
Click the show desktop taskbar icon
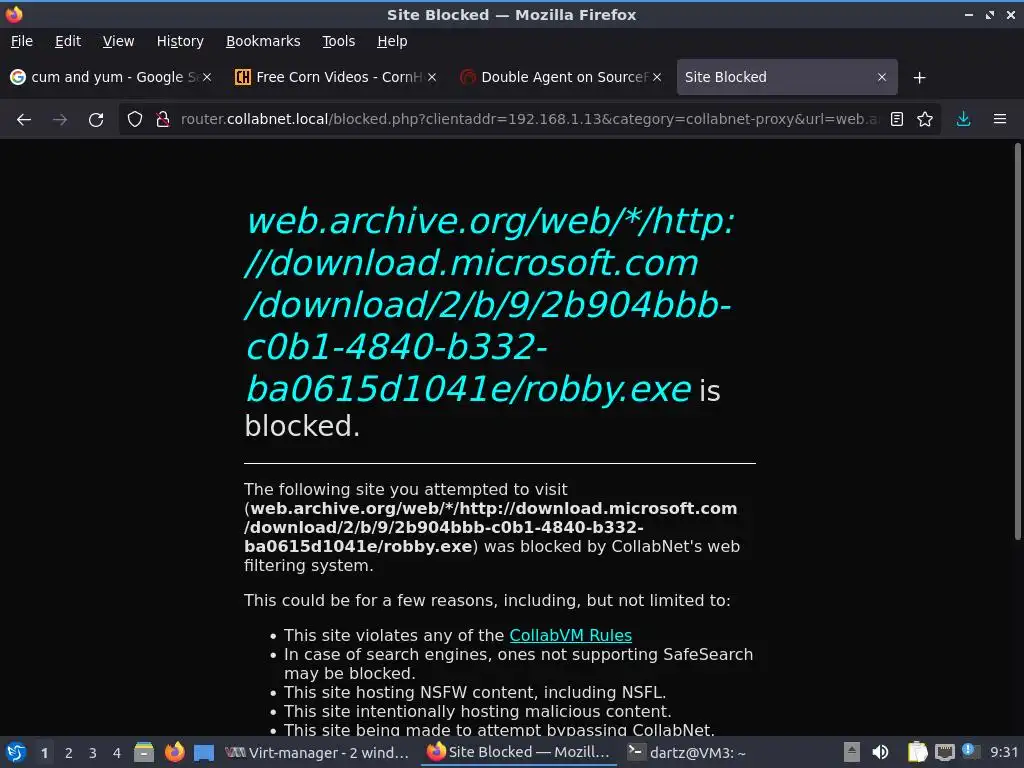[x=204, y=753]
